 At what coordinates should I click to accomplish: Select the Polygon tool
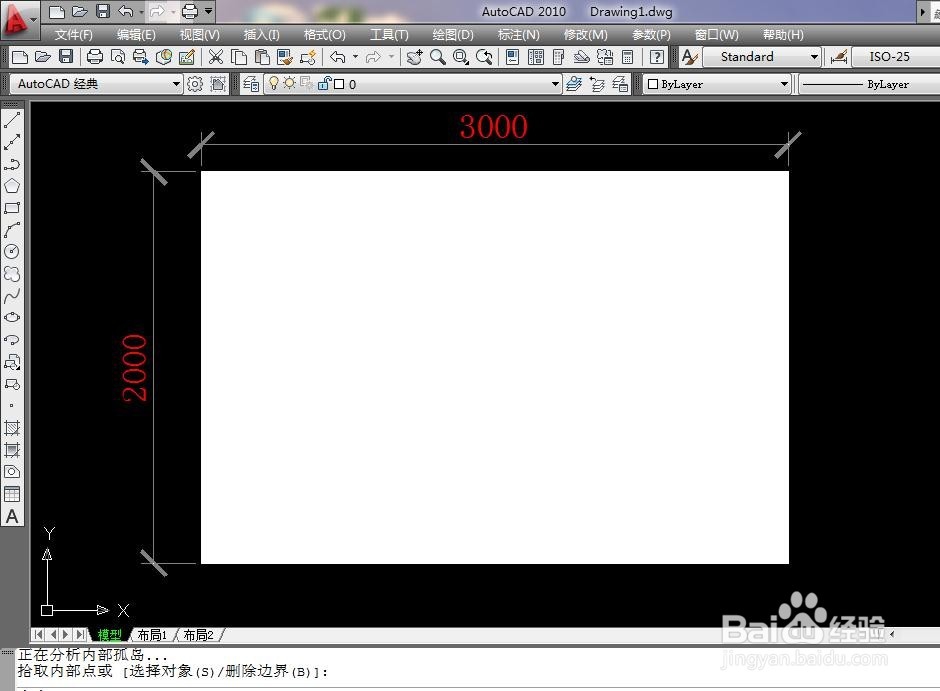click(x=12, y=186)
